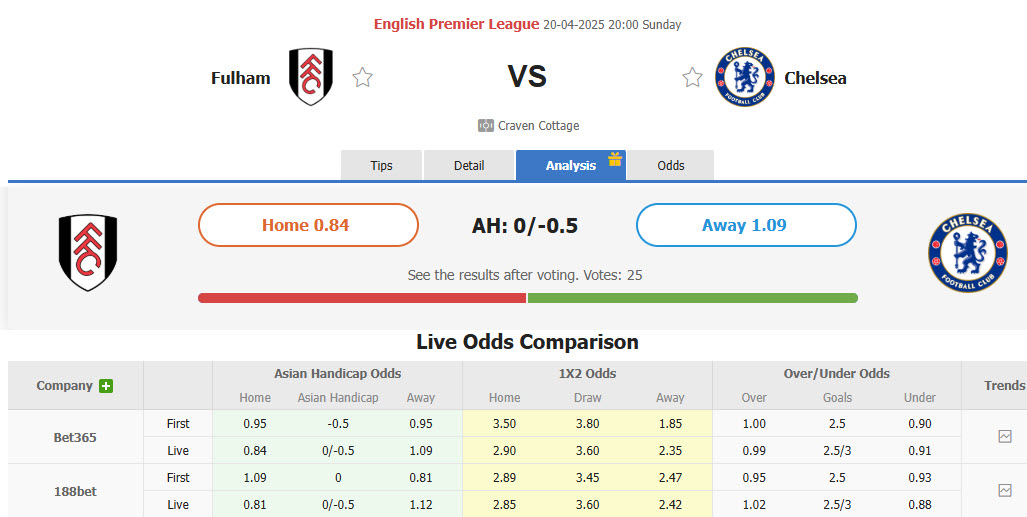1027x517 pixels.
Task: Vote Home 0.84
Action: [x=308, y=225]
